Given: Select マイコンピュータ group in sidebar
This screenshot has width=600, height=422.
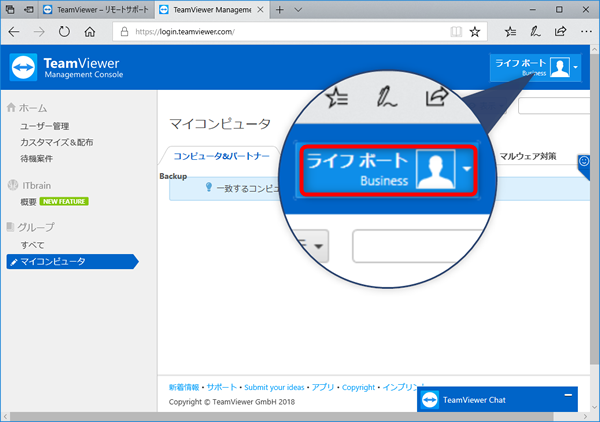Looking at the screenshot, I should pos(72,262).
